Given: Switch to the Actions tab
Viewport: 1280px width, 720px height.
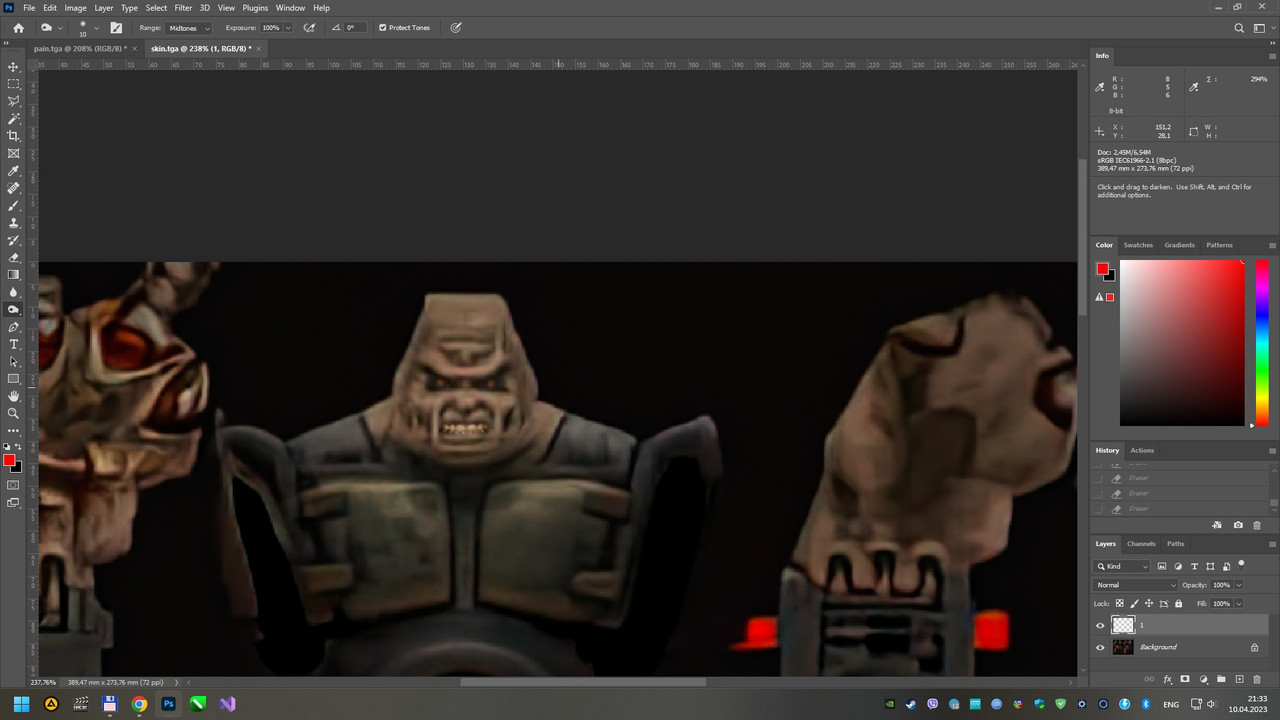Looking at the screenshot, I should pos(1142,450).
